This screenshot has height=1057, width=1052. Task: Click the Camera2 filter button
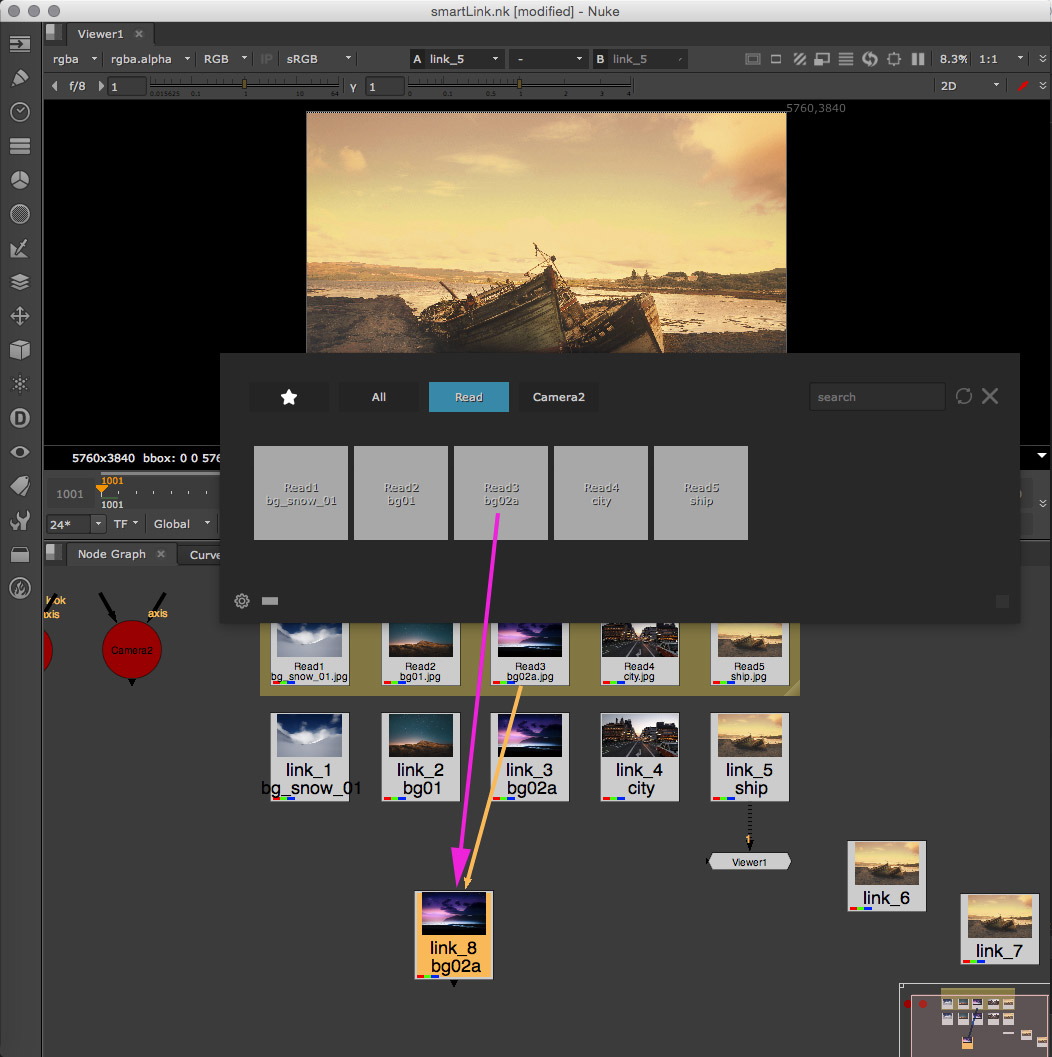pos(558,397)
